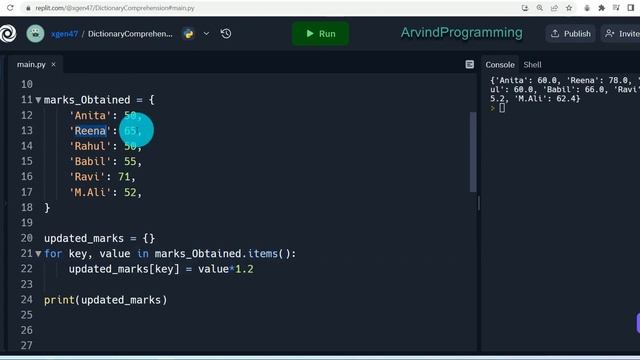Click the 'Rahul' key on line 14
Viewport: 640px width, 360px height.
pos(90,146)
